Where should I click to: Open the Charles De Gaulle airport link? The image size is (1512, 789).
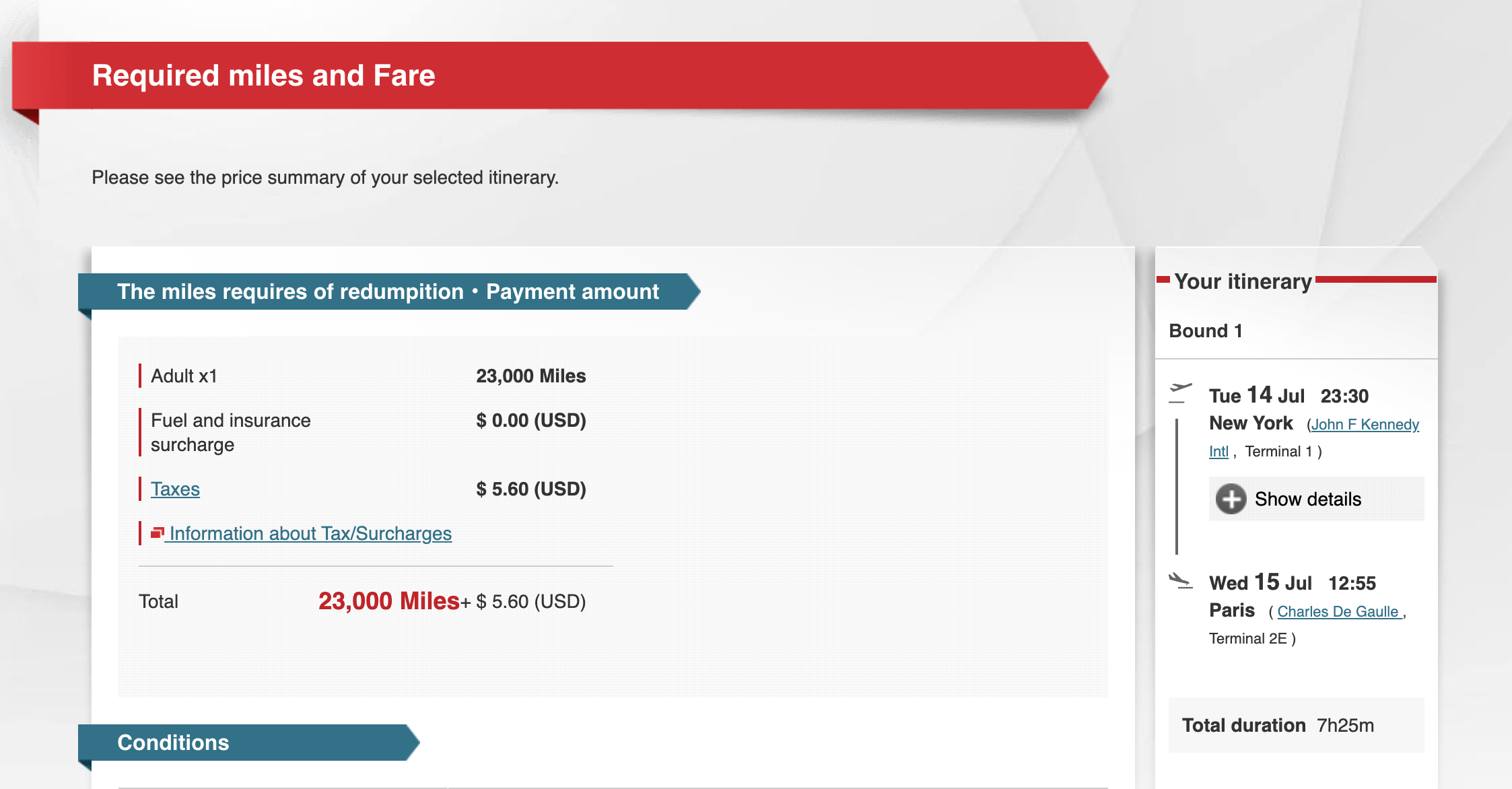point(1339,612)
